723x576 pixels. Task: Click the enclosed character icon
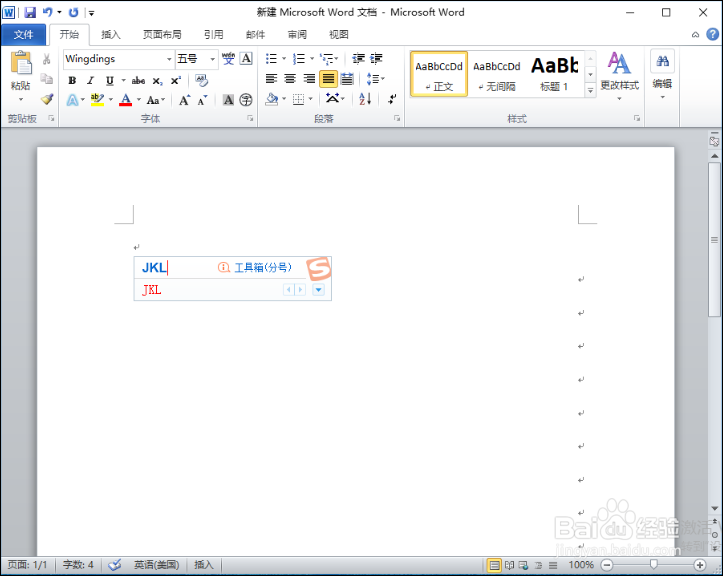coord(246,100)
